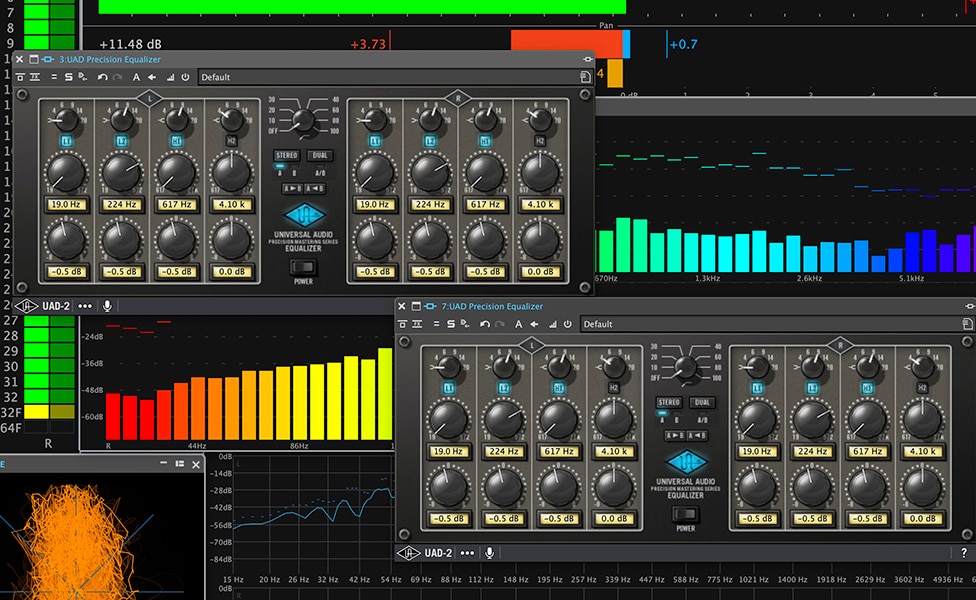Click the UA diamond logo in window 7 center
976x600 pixels.
[686, 462]
